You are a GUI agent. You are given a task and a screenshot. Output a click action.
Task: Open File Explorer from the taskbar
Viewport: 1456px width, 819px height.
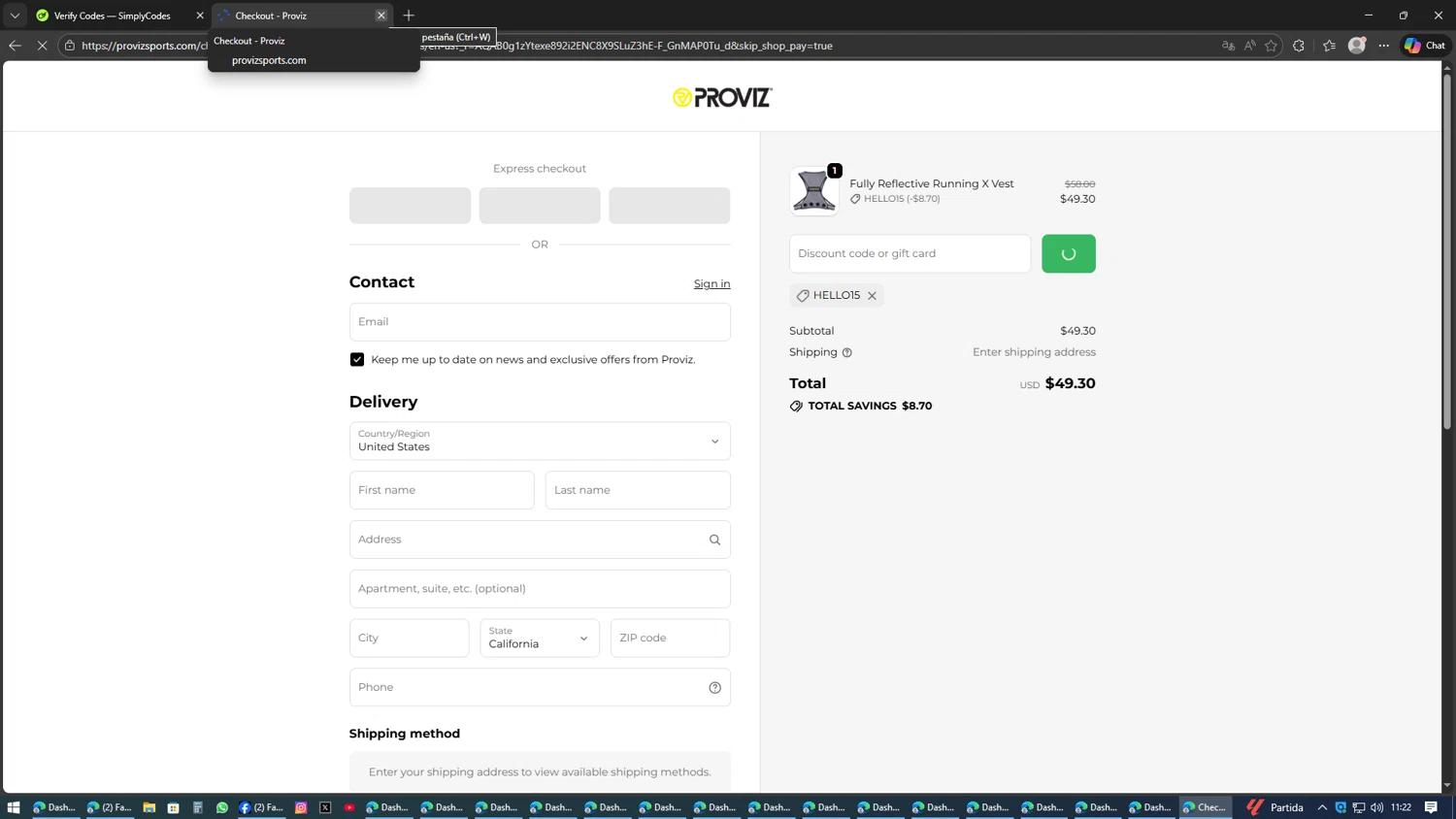[x=149, y=807]
